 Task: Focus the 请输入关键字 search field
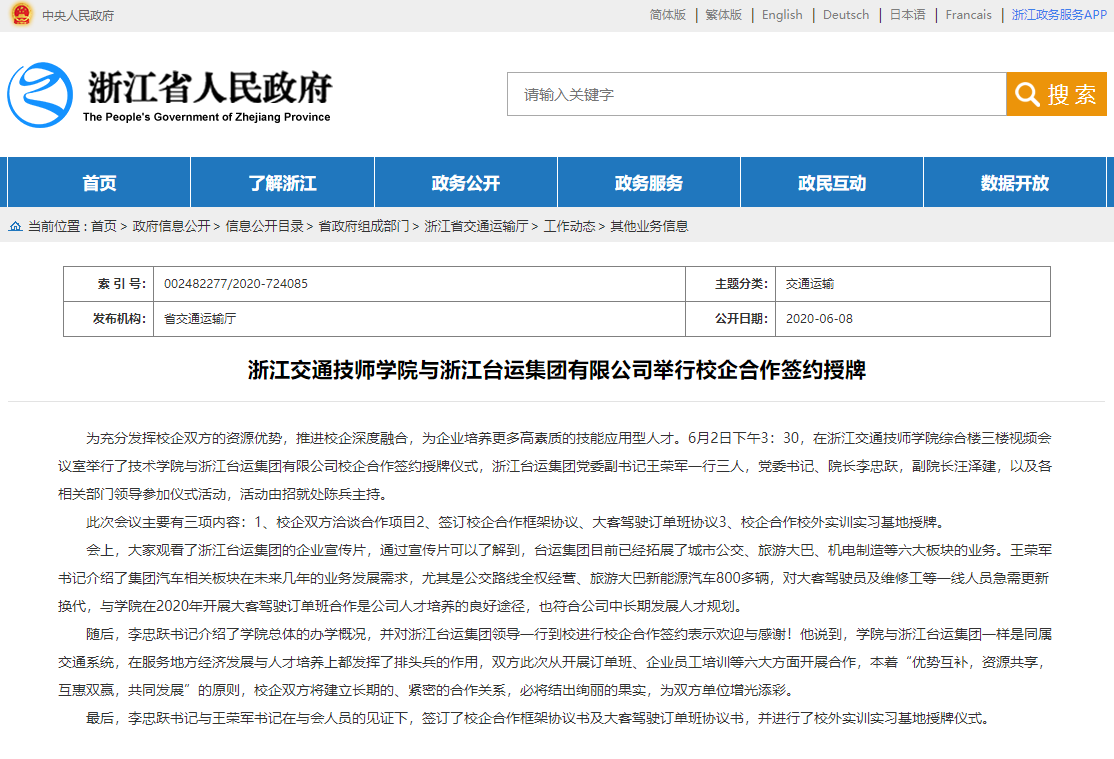coord(757,94)
